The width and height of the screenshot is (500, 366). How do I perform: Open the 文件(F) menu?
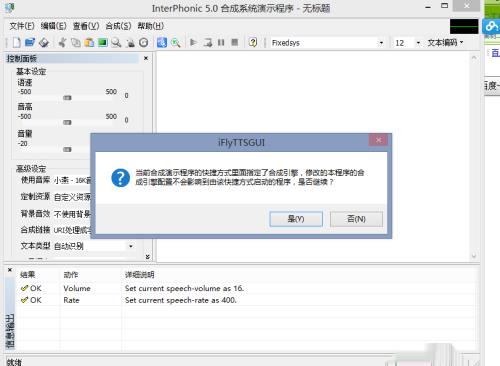coord(22,26)
